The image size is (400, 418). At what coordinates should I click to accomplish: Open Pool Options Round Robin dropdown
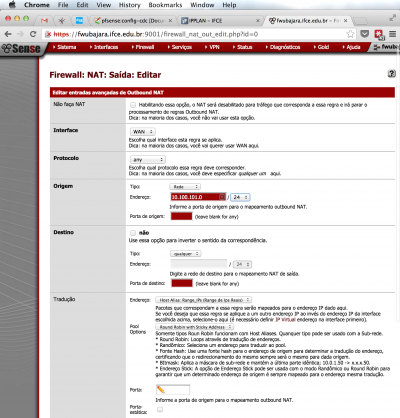[x=195, y=327]
